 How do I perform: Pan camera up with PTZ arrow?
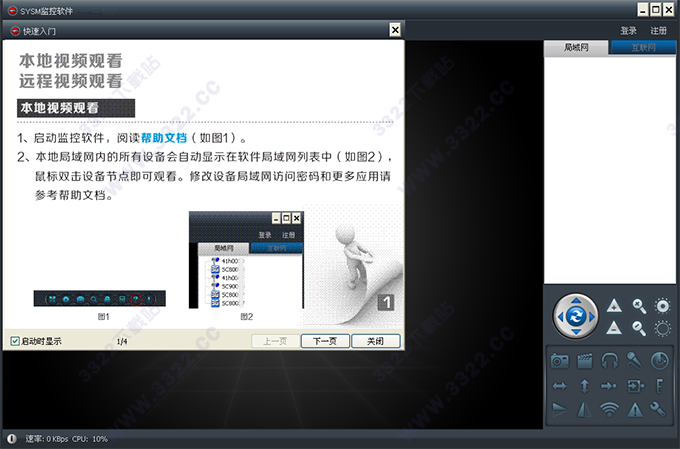click(x=575, y=300)
